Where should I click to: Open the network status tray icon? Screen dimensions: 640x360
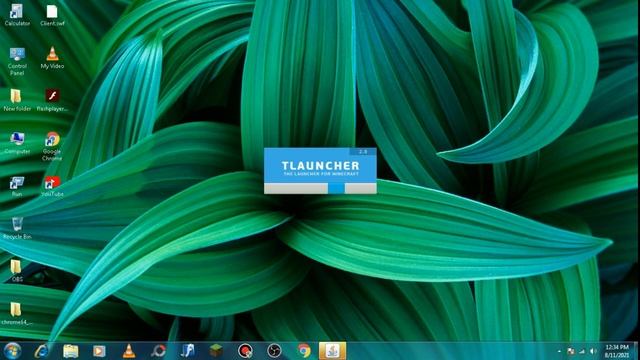(x=582, y=351)
